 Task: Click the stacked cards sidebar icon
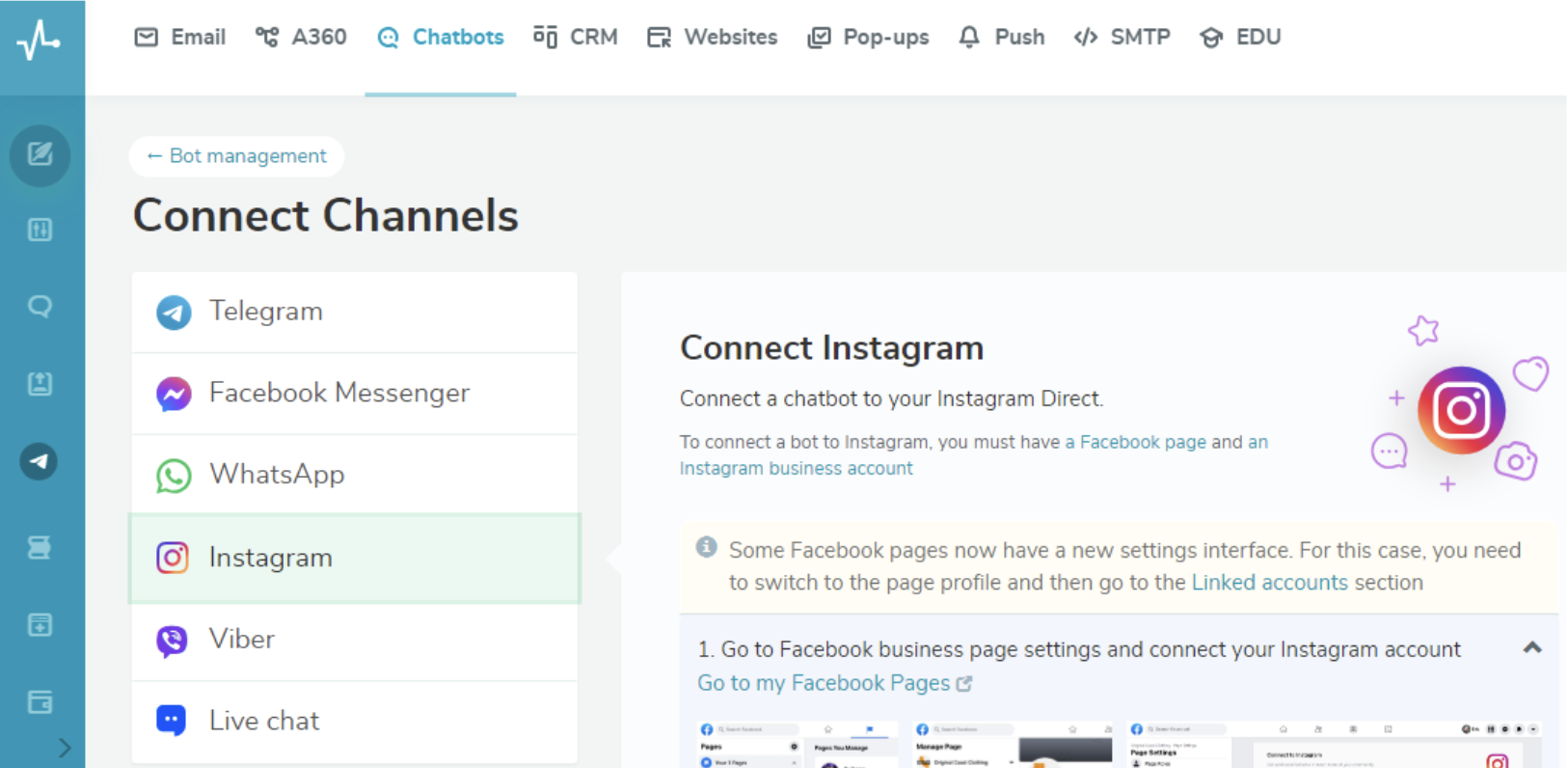pos(40,547)
